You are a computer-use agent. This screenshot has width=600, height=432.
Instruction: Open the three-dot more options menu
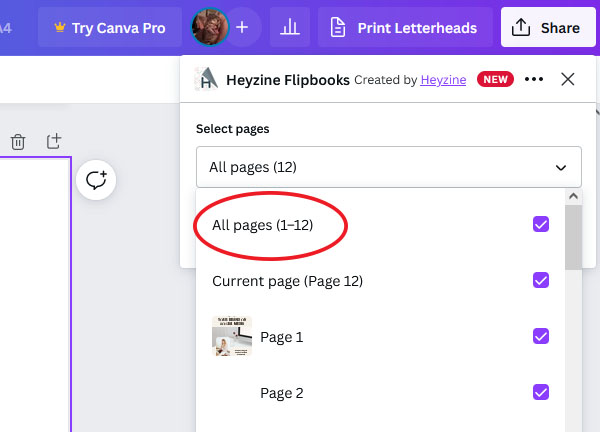click(534, 80)
